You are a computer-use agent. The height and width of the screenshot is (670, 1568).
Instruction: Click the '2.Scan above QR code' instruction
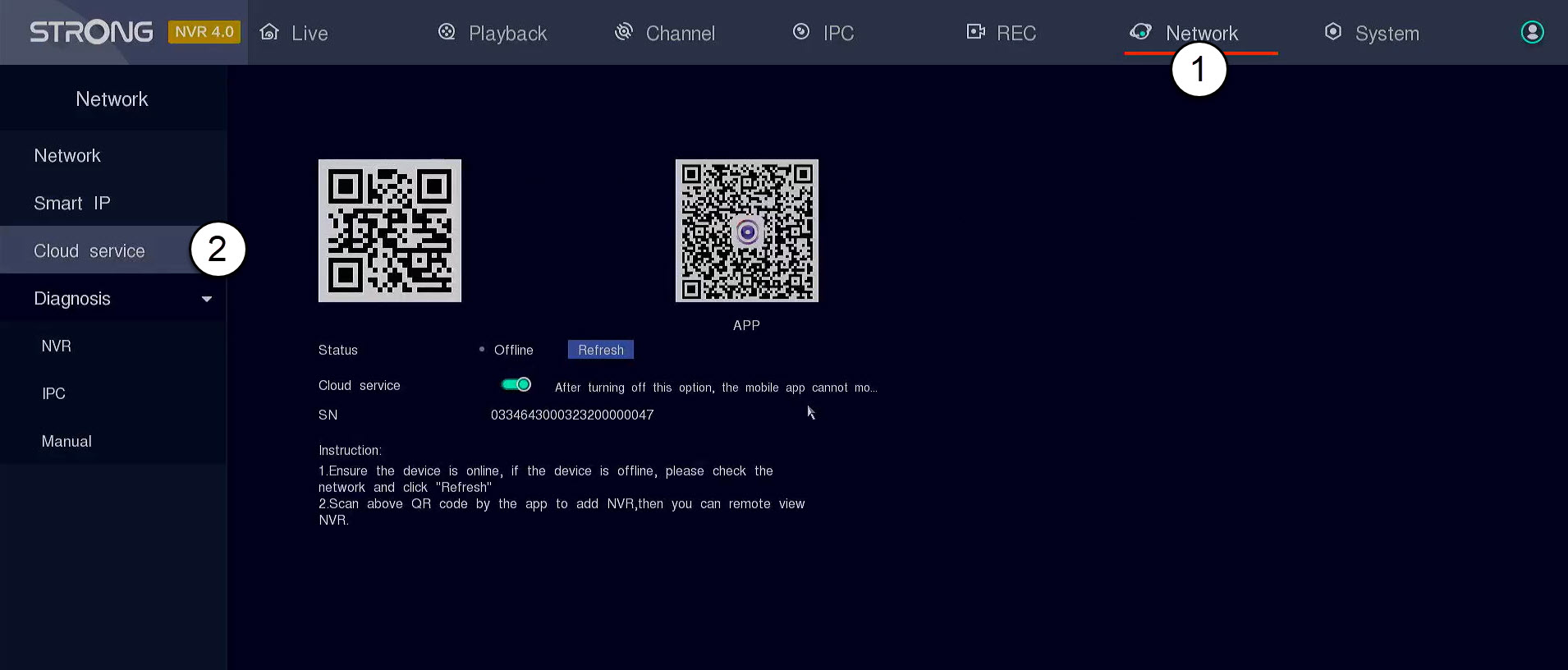point(562,512)
